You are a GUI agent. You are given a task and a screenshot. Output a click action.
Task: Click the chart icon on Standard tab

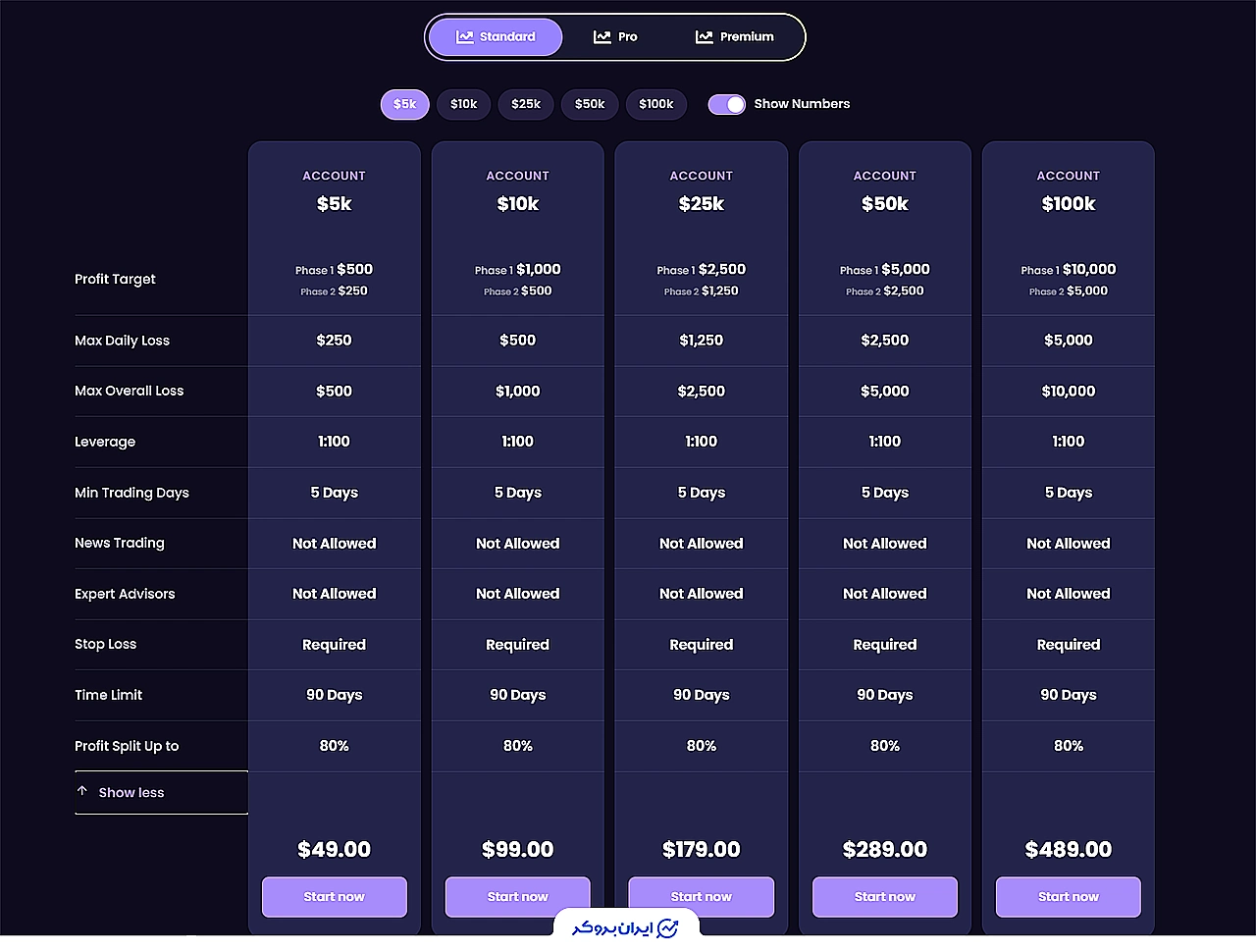pos(464,37)
